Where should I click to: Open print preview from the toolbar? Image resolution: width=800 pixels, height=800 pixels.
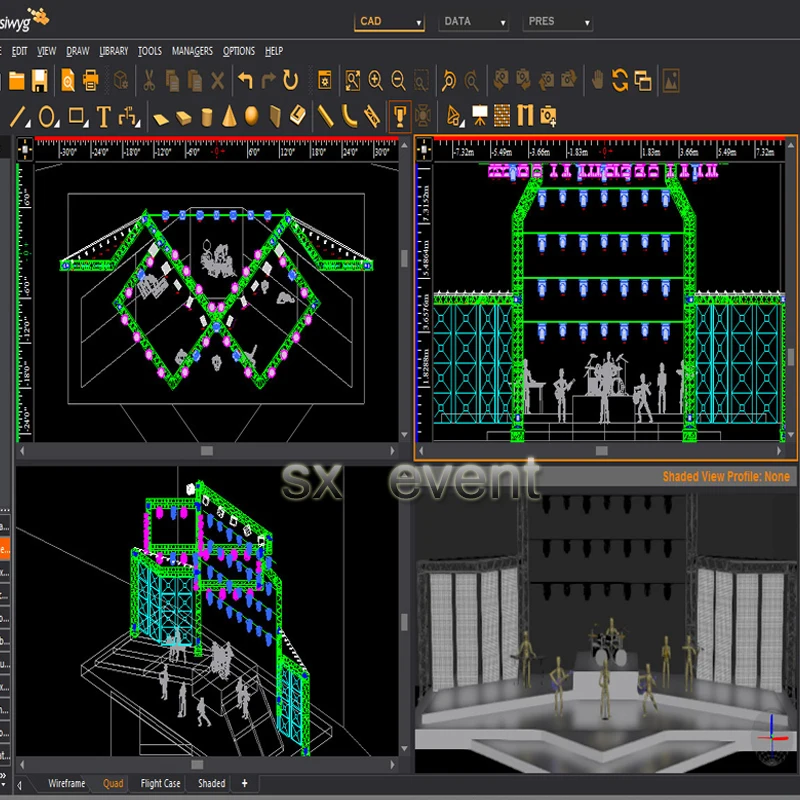(68, 81)
